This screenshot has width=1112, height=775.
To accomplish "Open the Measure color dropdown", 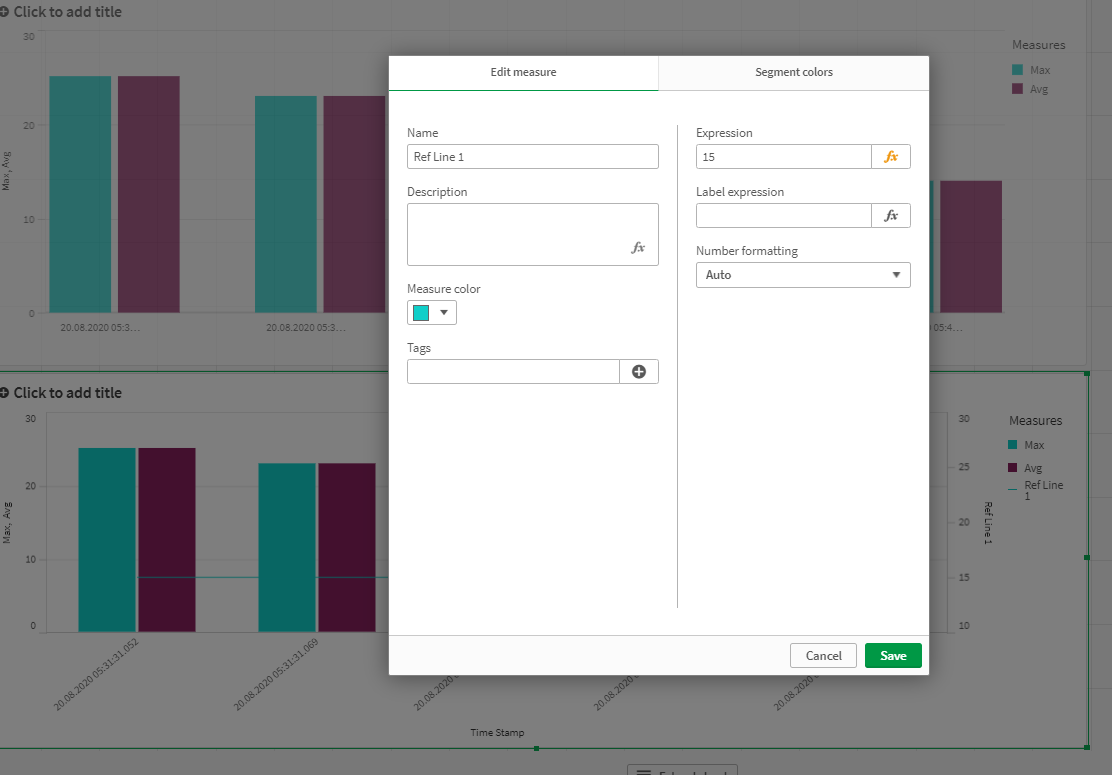I will tap(443, 312).
